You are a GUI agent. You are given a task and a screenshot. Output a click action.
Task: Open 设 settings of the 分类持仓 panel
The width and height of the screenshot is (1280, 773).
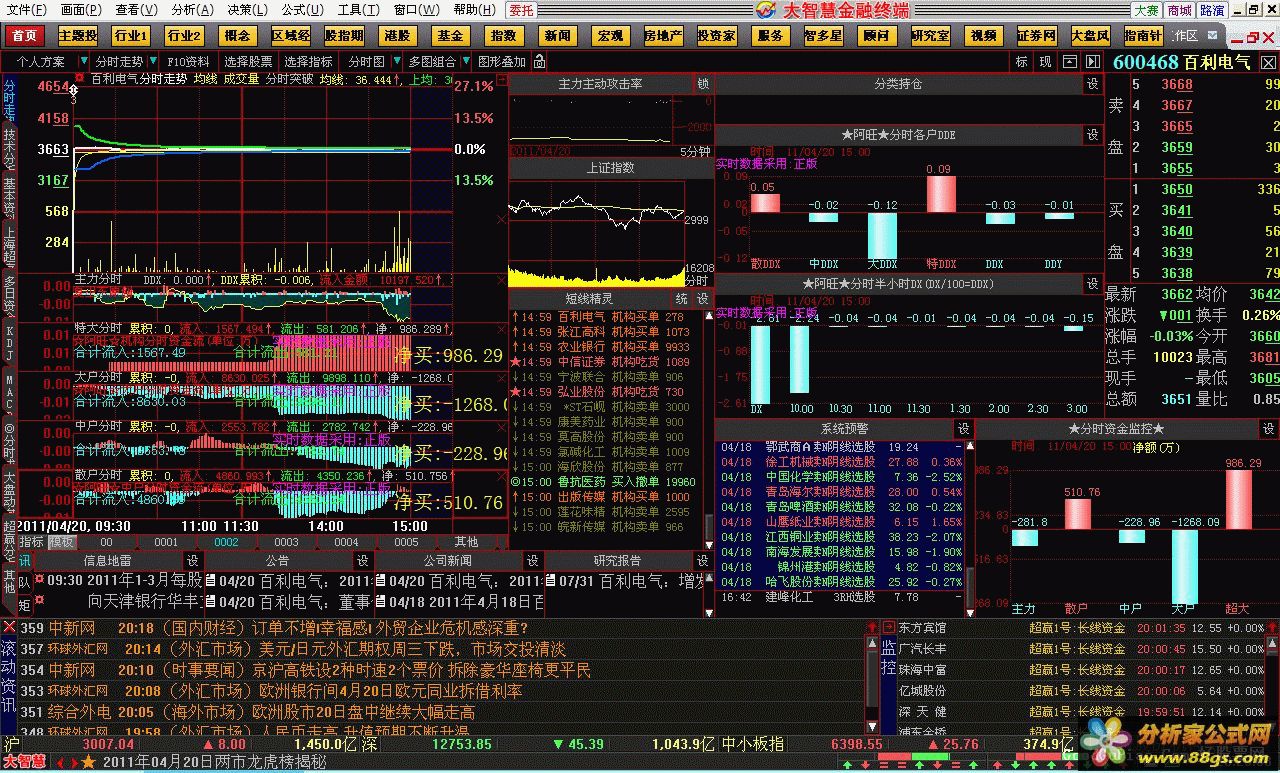(x=1092, y=85)
